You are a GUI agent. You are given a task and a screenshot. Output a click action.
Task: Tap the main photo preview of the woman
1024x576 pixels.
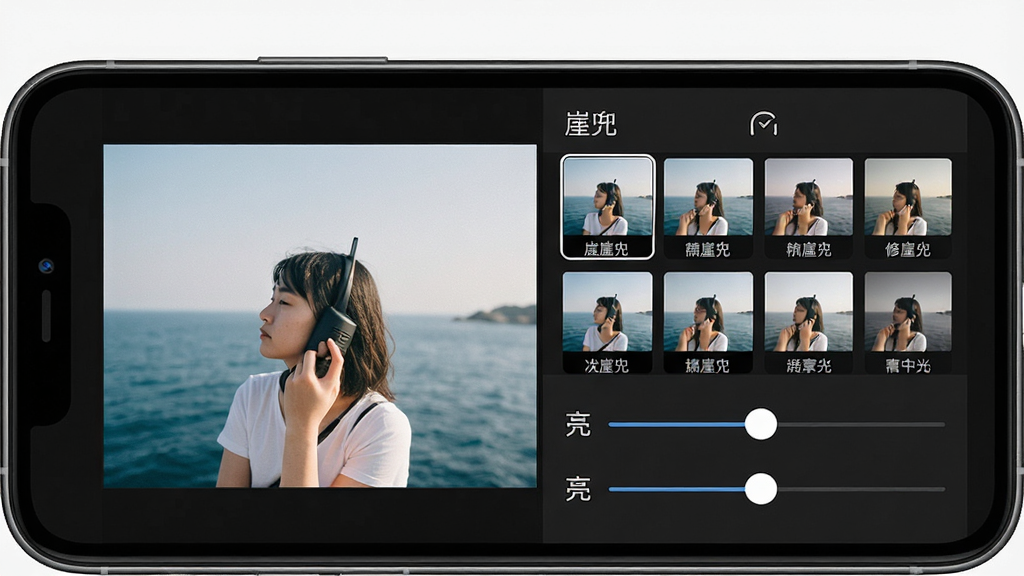tap(320, 316)
